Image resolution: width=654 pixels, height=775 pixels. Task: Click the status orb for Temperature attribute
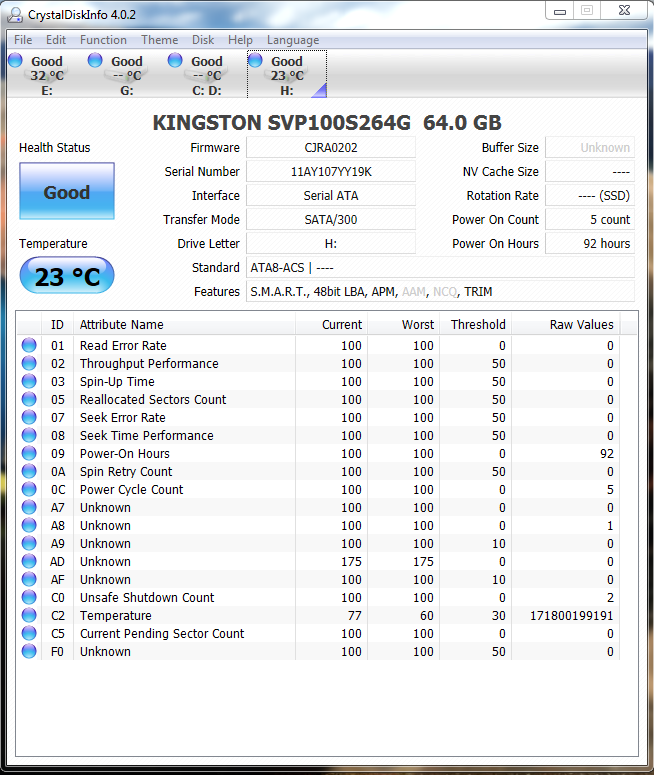(29, 615)
